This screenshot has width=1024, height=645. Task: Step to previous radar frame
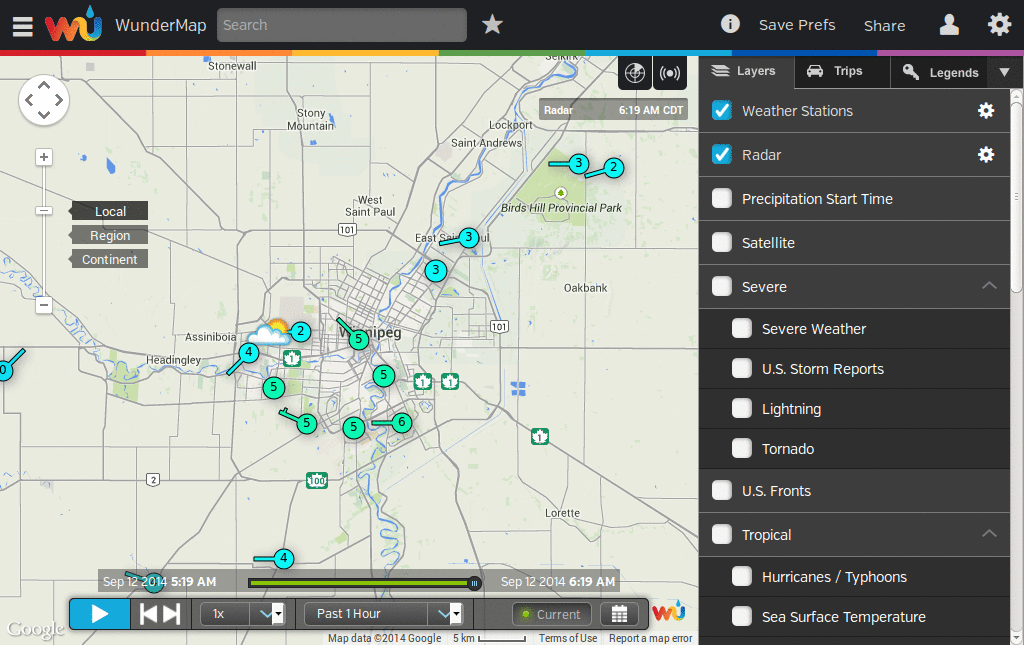tap(148, 614)
